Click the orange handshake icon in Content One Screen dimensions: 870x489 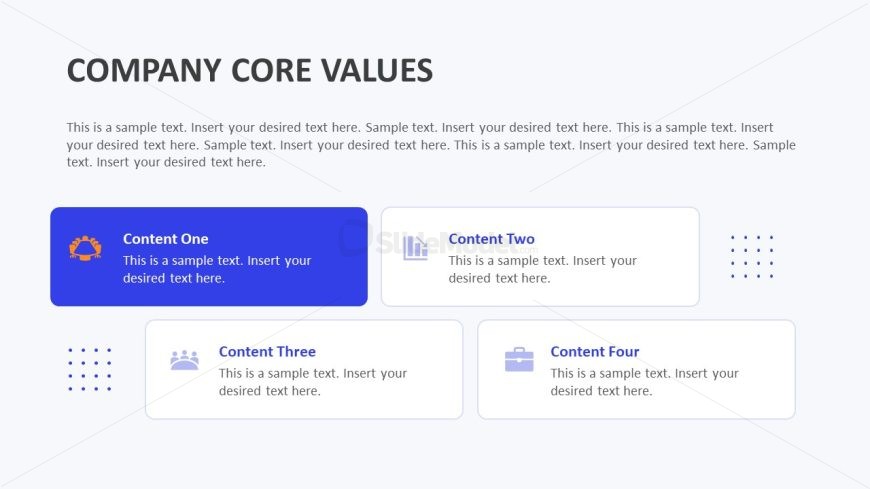click(85, 248)
